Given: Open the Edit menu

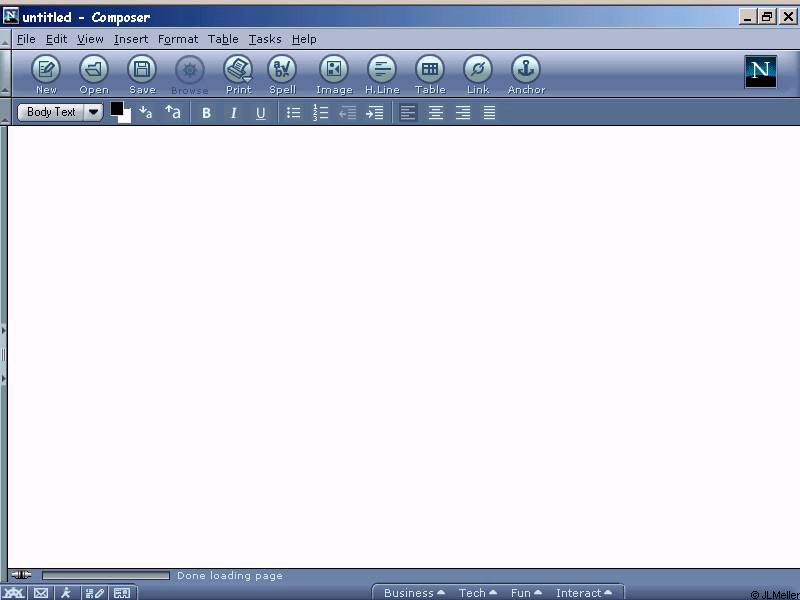Looking at the screenshot, I should pos(56,39).
